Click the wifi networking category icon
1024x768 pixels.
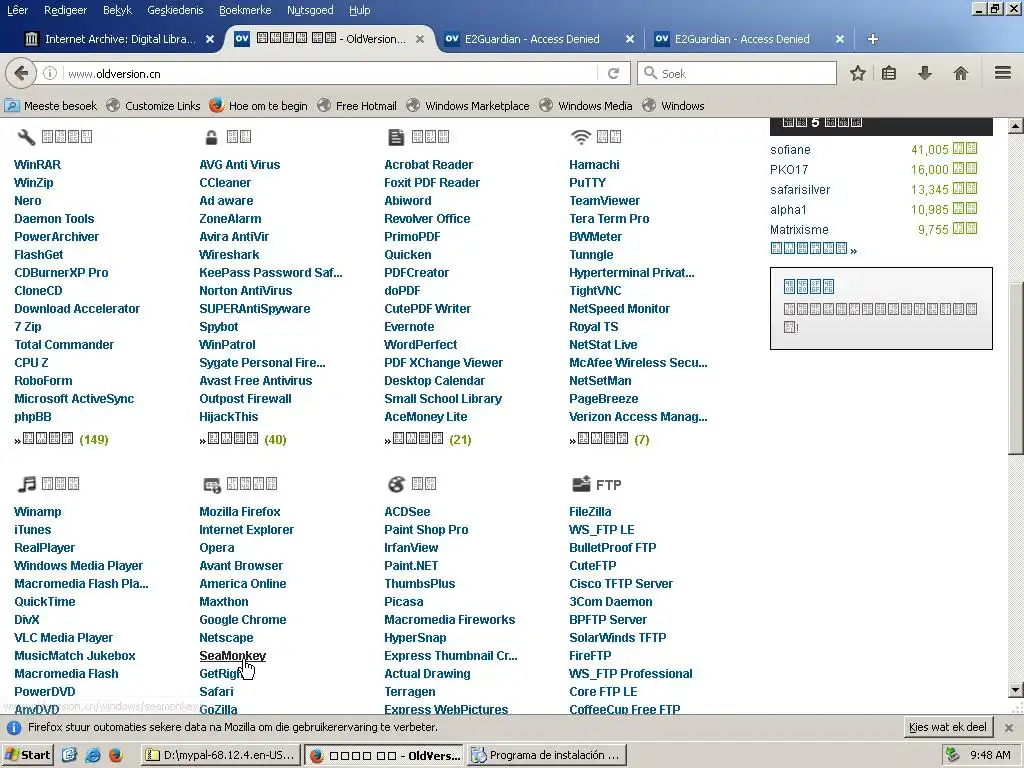(x=581, y=136)
